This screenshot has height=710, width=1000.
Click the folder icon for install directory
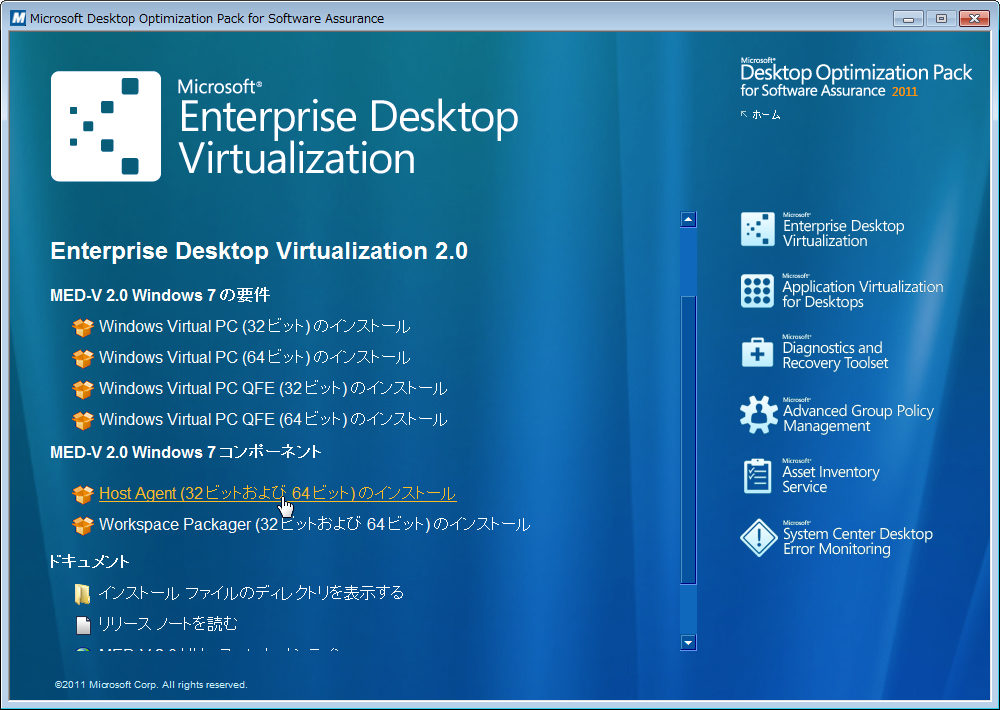point(82,594)
